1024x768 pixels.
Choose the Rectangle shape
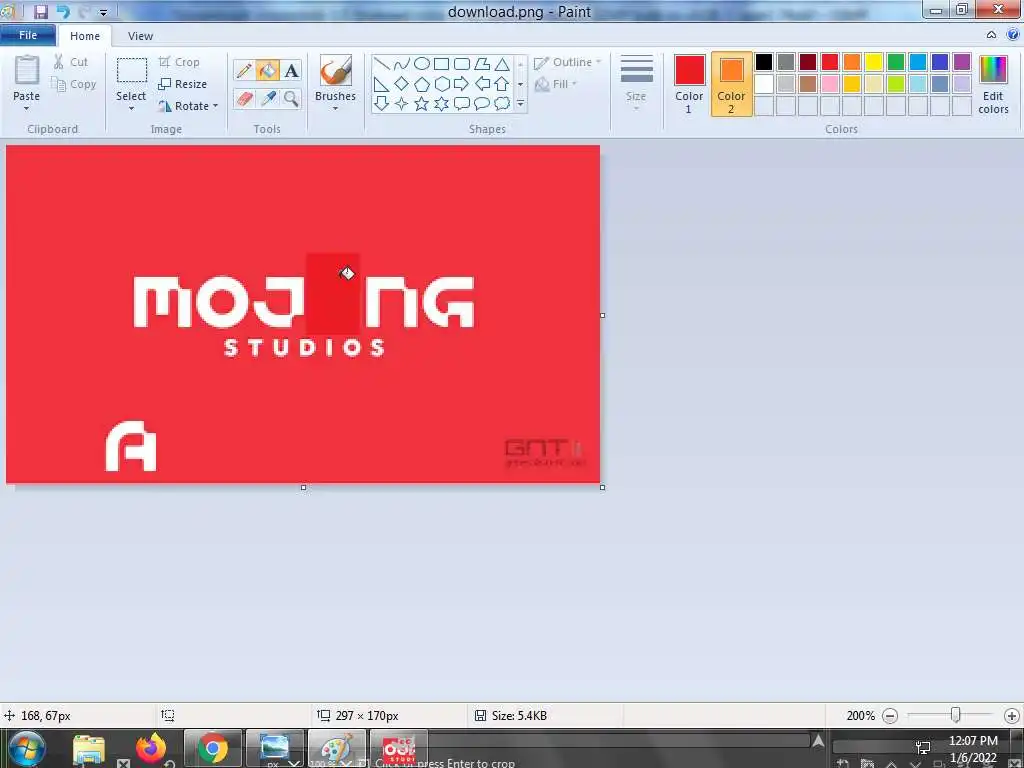click(x=441, y=63)
